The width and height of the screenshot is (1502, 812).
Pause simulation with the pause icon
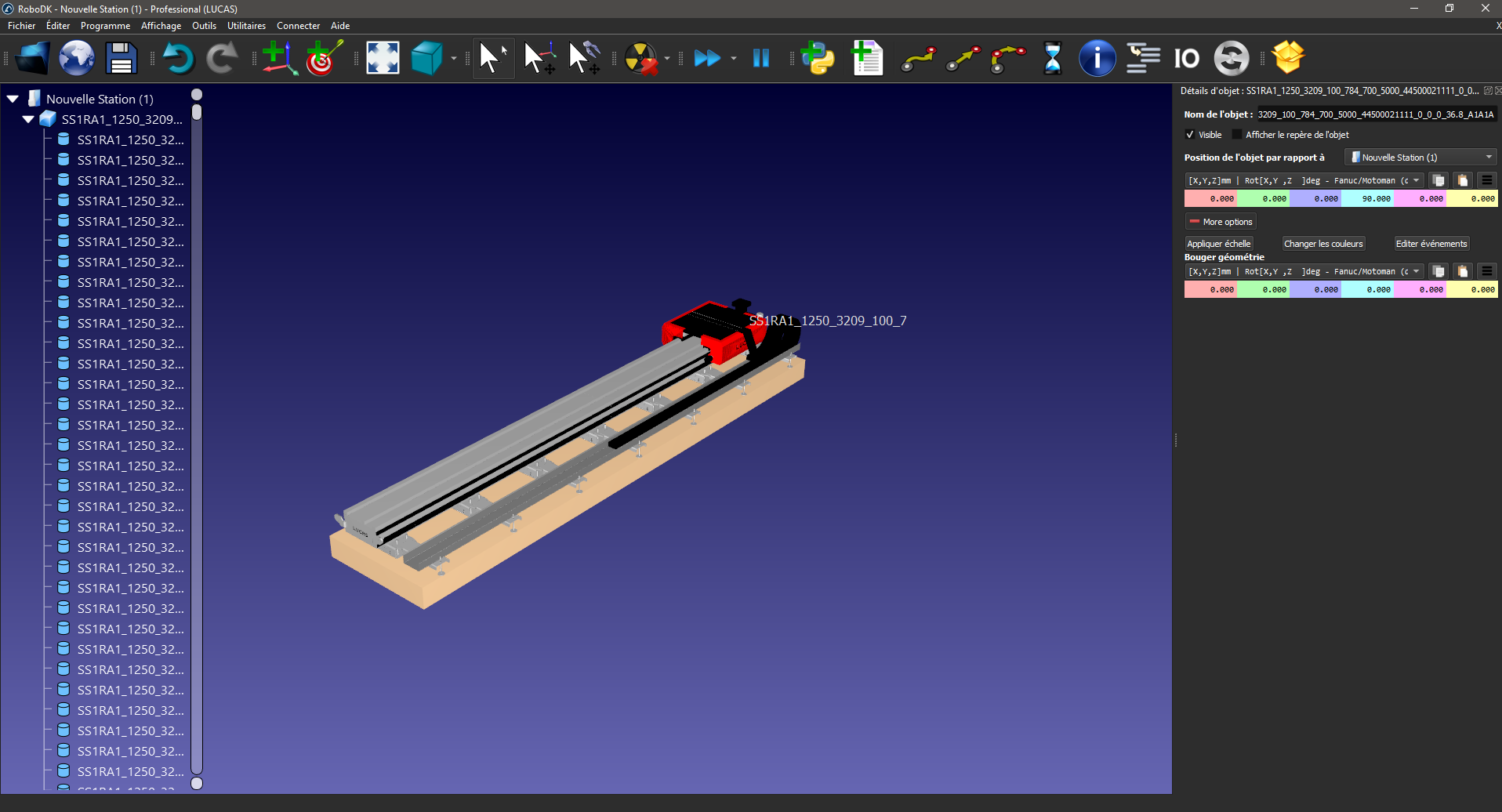(x=760, y=58)
